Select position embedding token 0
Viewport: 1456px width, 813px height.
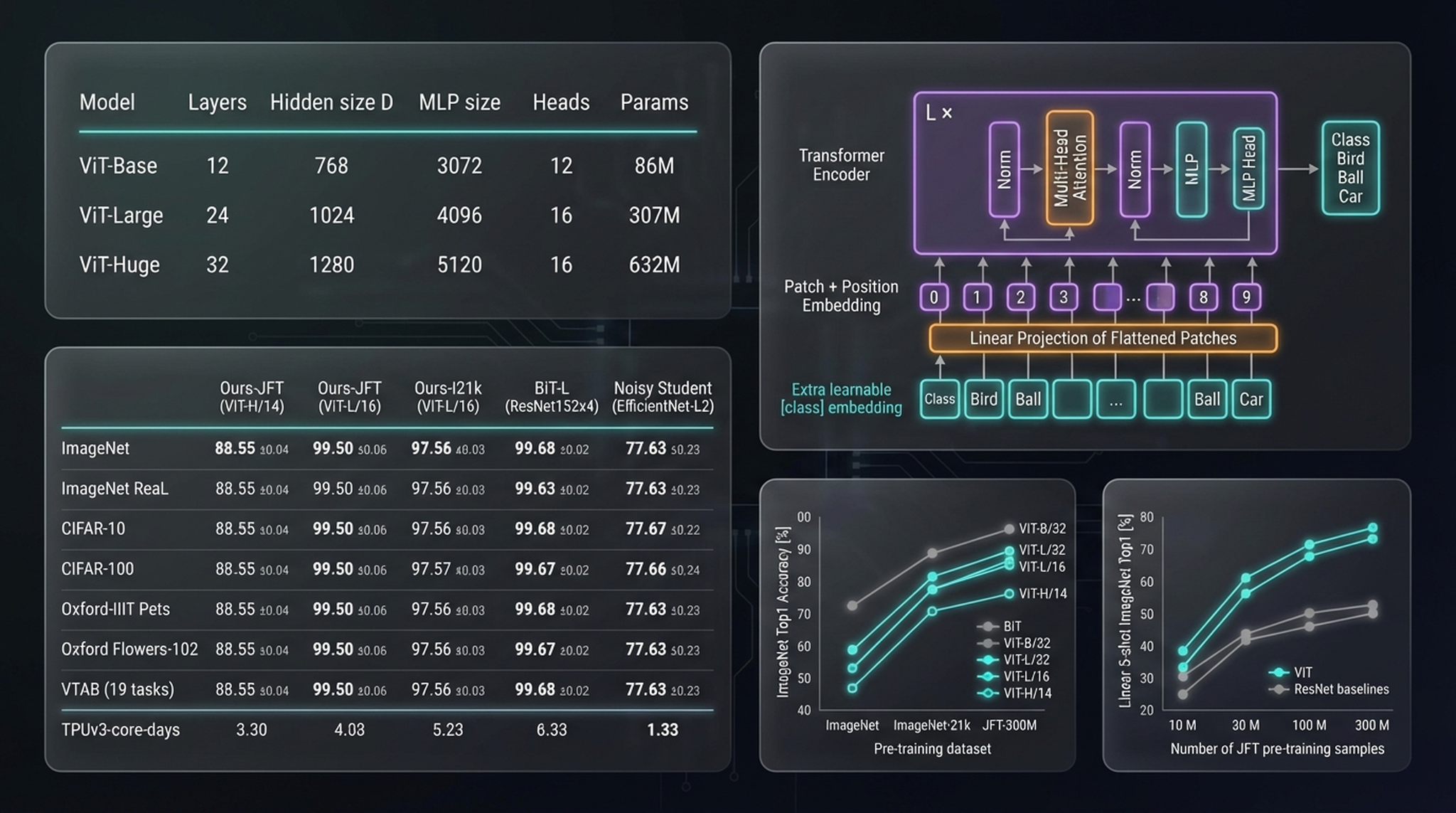[934, 297]
